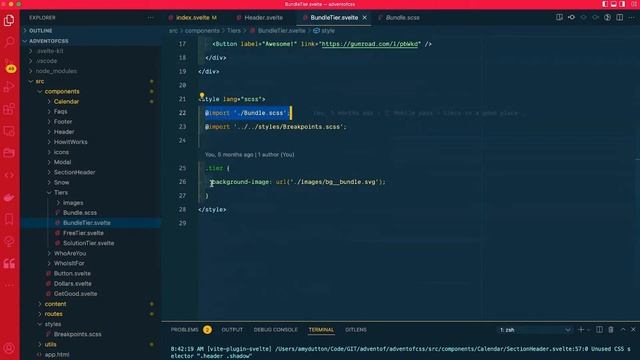Open the code brackets icon view

coord(9,175)
